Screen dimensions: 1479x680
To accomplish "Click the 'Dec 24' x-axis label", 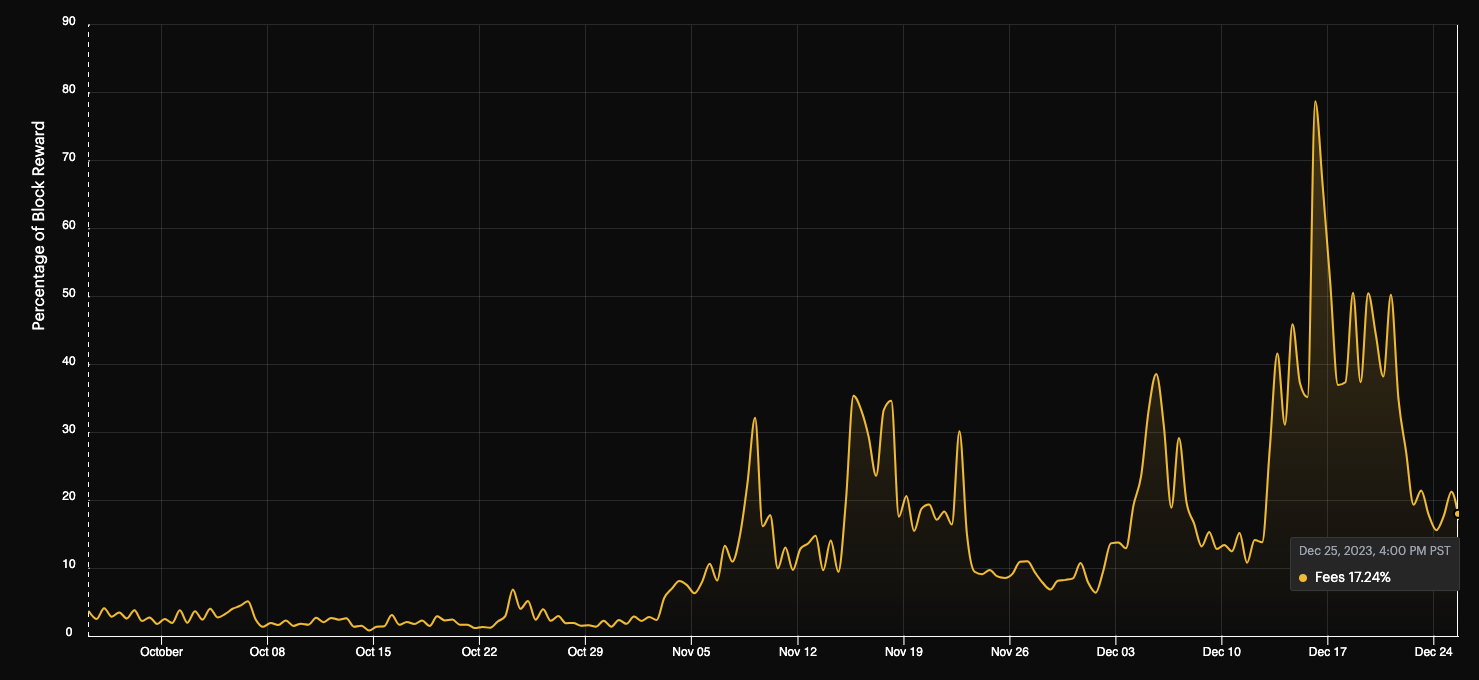I will pyautogui.click(x=1434, y=652).
